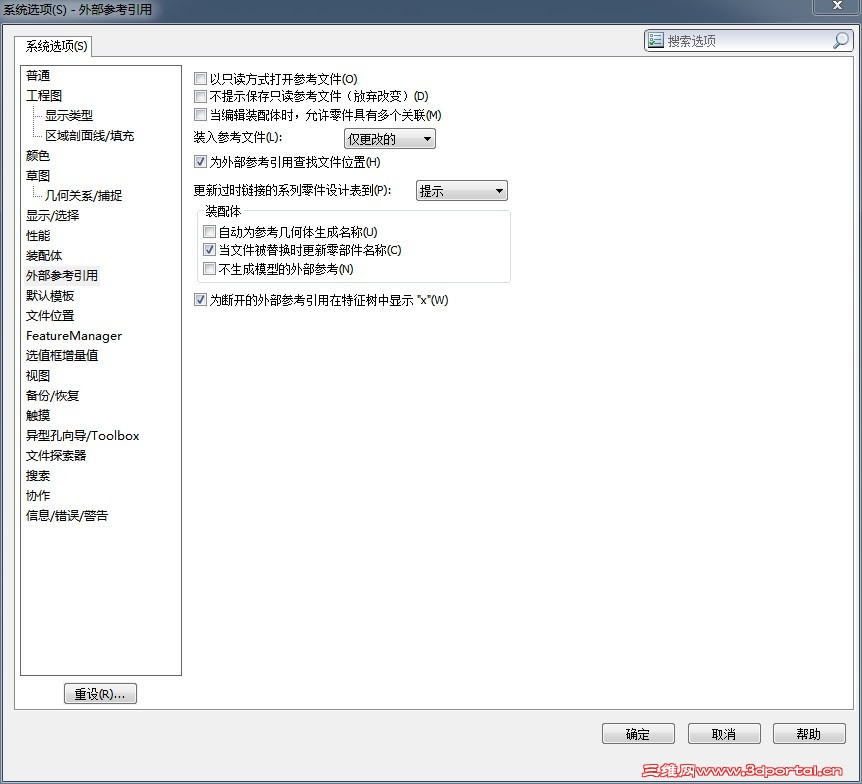
Task: Check 不生成模型的外部参考 option
Action: coord(209,268)
